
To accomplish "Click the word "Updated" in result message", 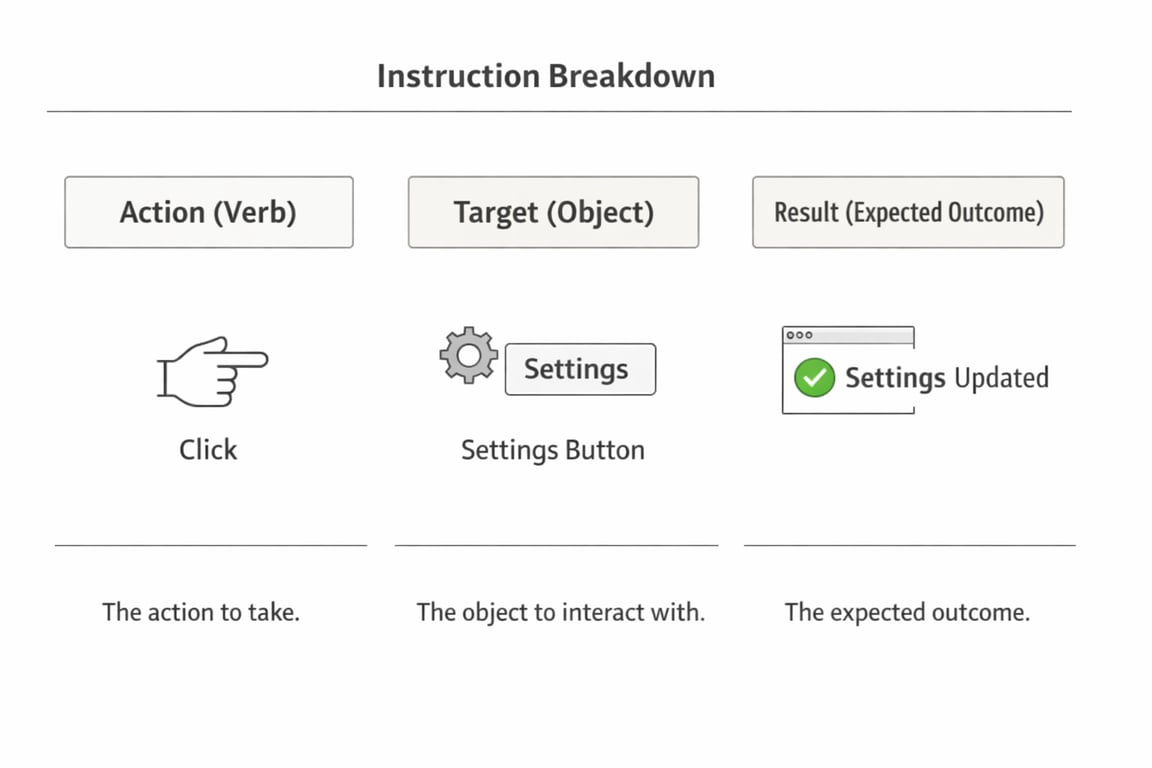I will point(1001,378).
